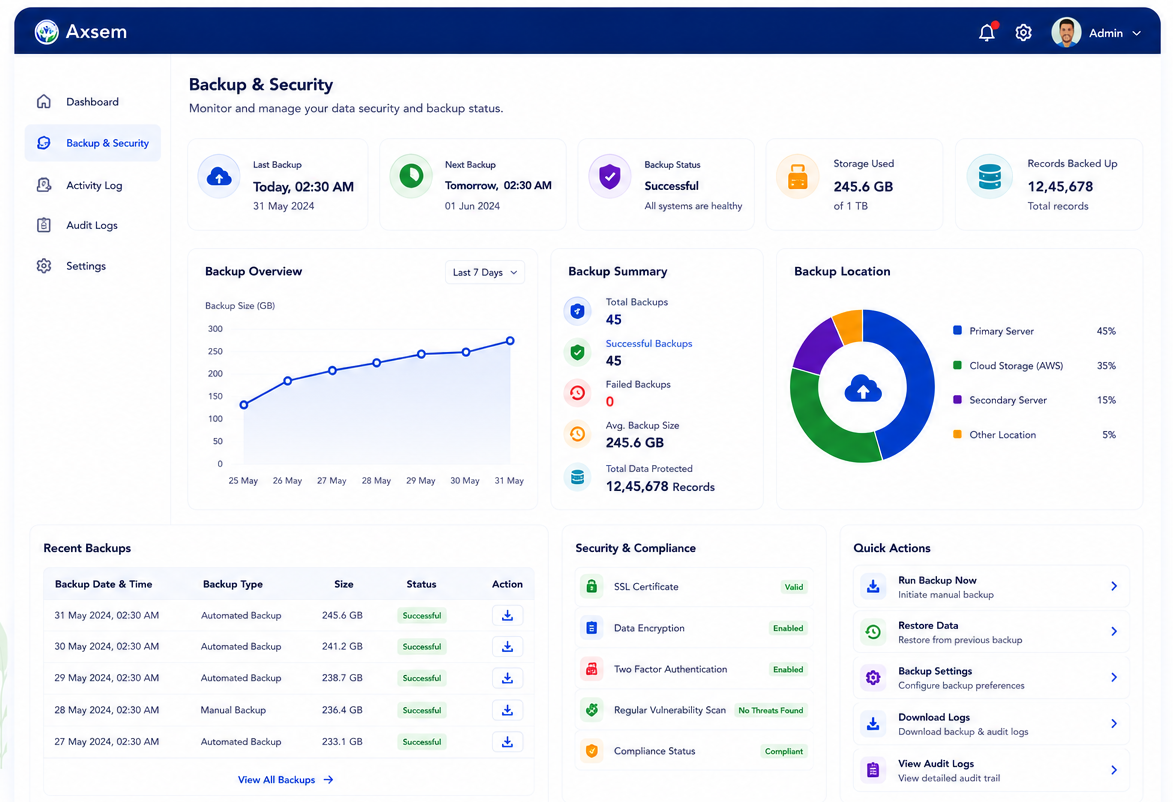Open the Last 7 Days dropdown
The width and height of the screenshot is (1173, 802).
click(485, 272)
